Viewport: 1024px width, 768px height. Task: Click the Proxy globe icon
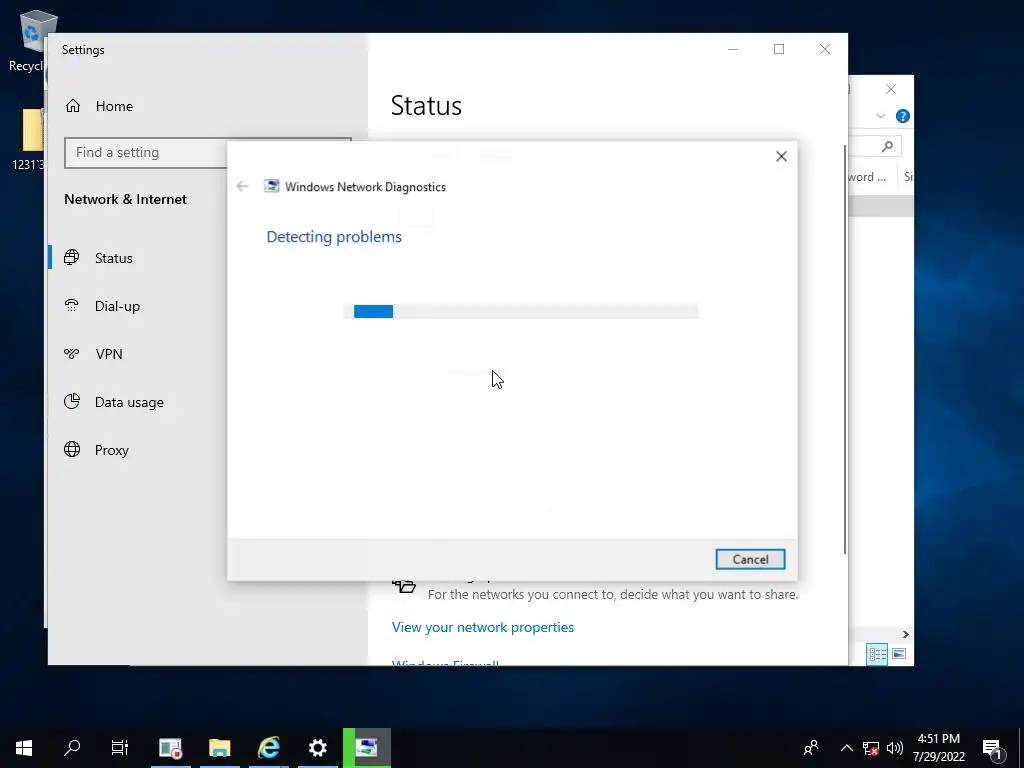[x=72, y=449]
